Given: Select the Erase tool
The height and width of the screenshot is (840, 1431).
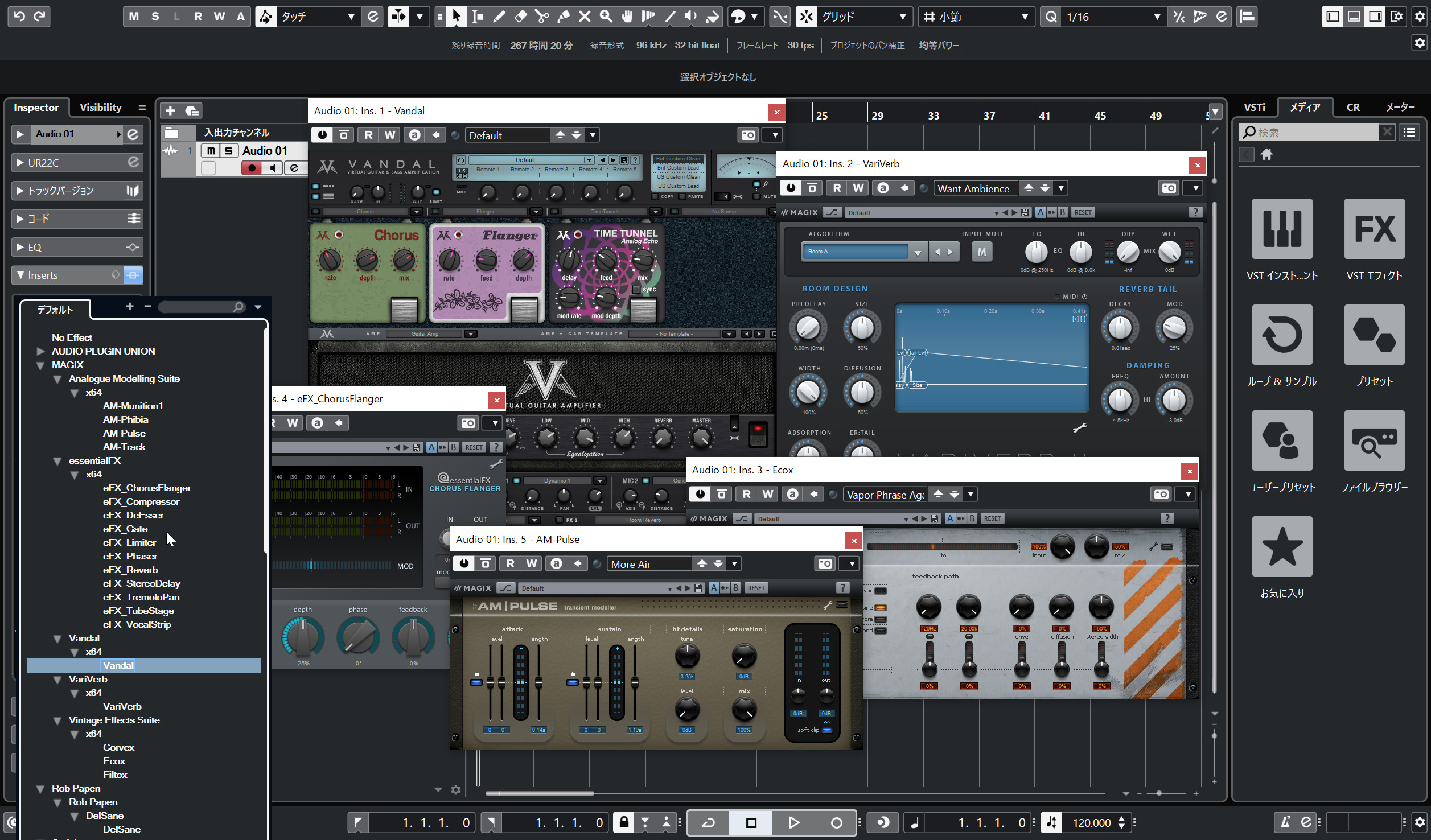Looking at the screenshot, I should click(521, 17).
